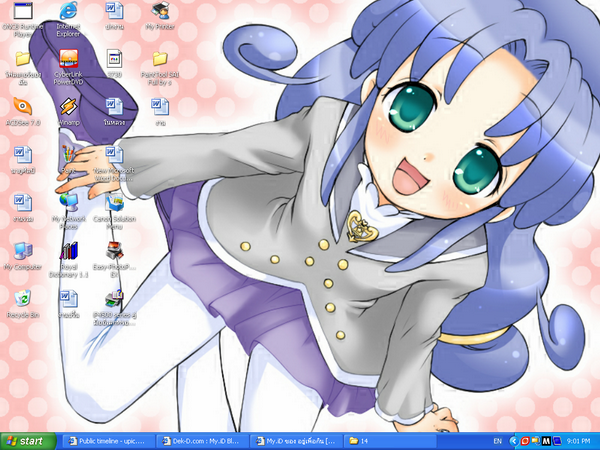Select the Word document above My Computer
Viewport: 600px width, 450px height.
(23, 202)
